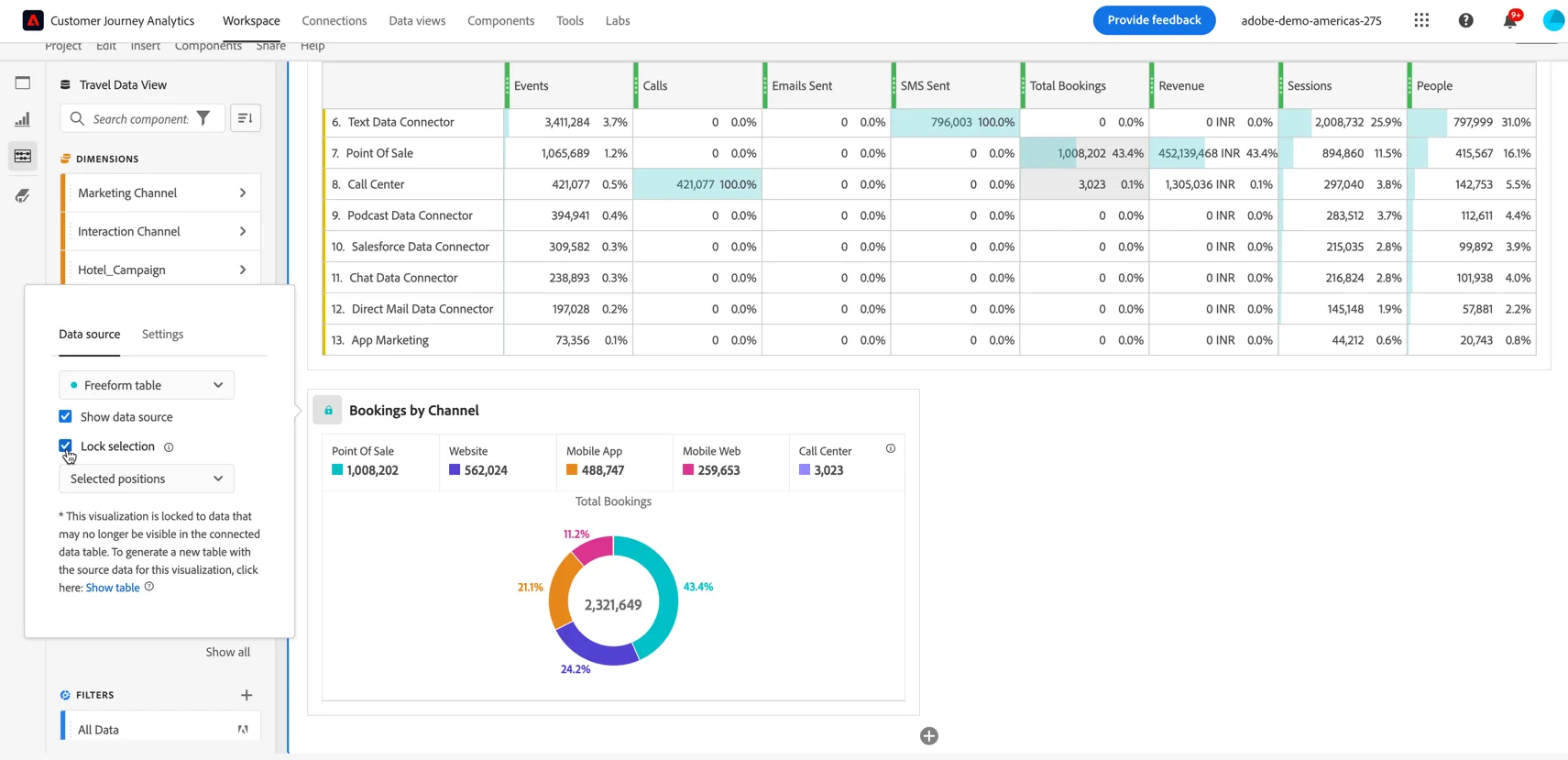Add a new filter with the plus icon

click(247, 695)
